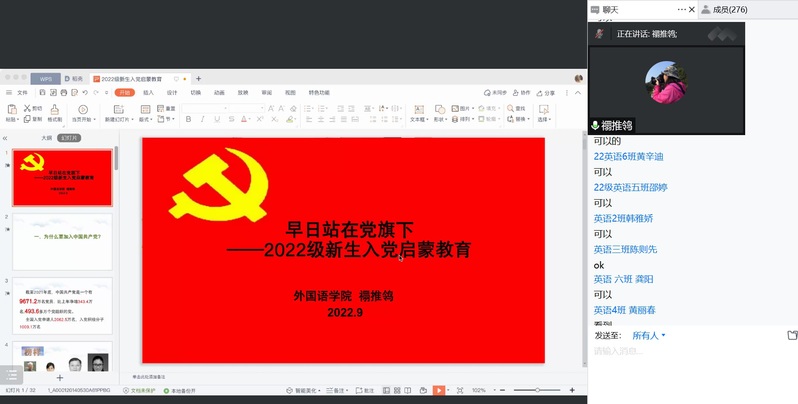Screen dimensions: 798x404
Task: Select slide 2 thumbnail 为什么要加入中国共产党
Action: pyautogui.click(x=62, y=242)
